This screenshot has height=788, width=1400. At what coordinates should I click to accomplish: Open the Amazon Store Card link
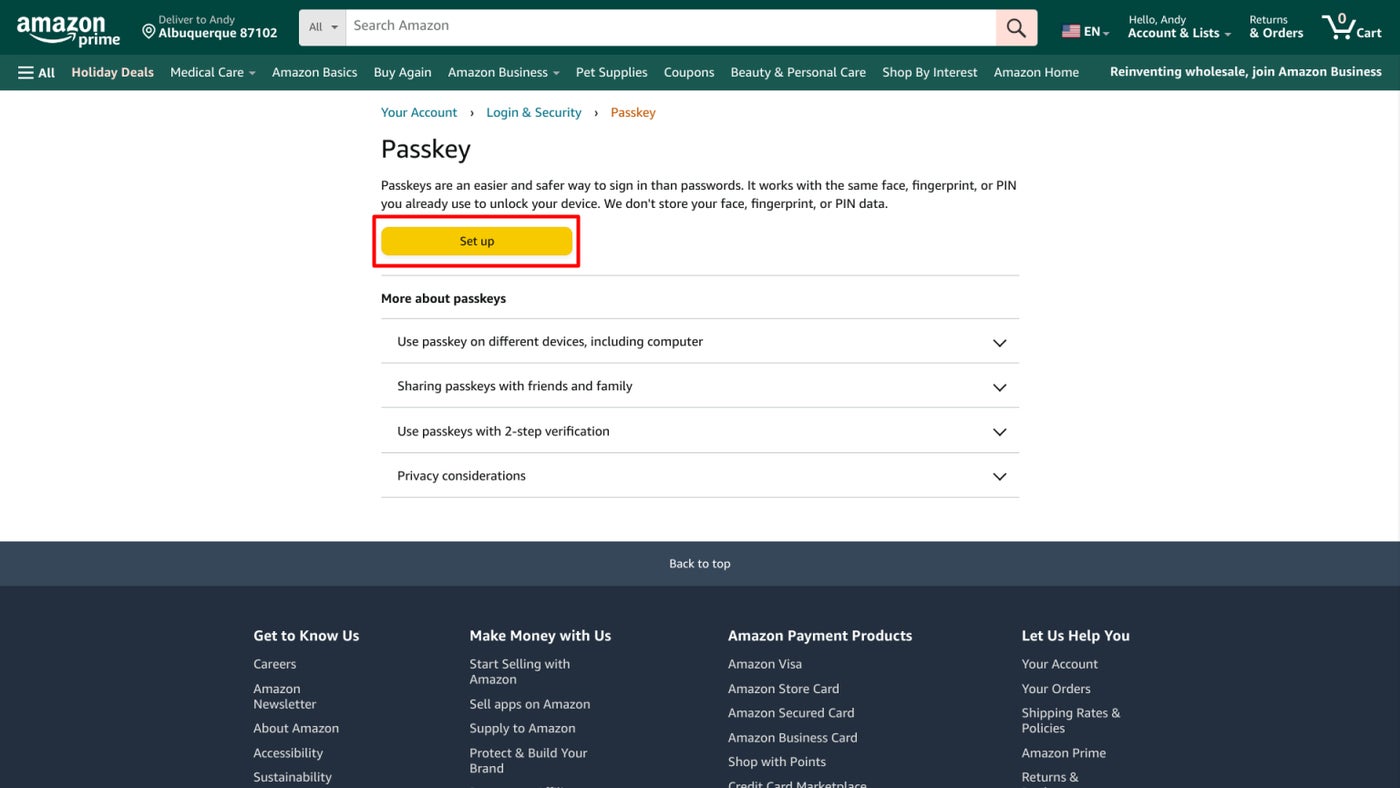784,689
